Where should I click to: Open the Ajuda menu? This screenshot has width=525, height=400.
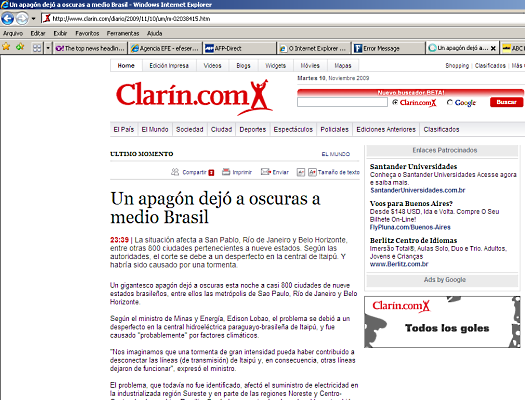pyautogui.click(x=154, y=33)
